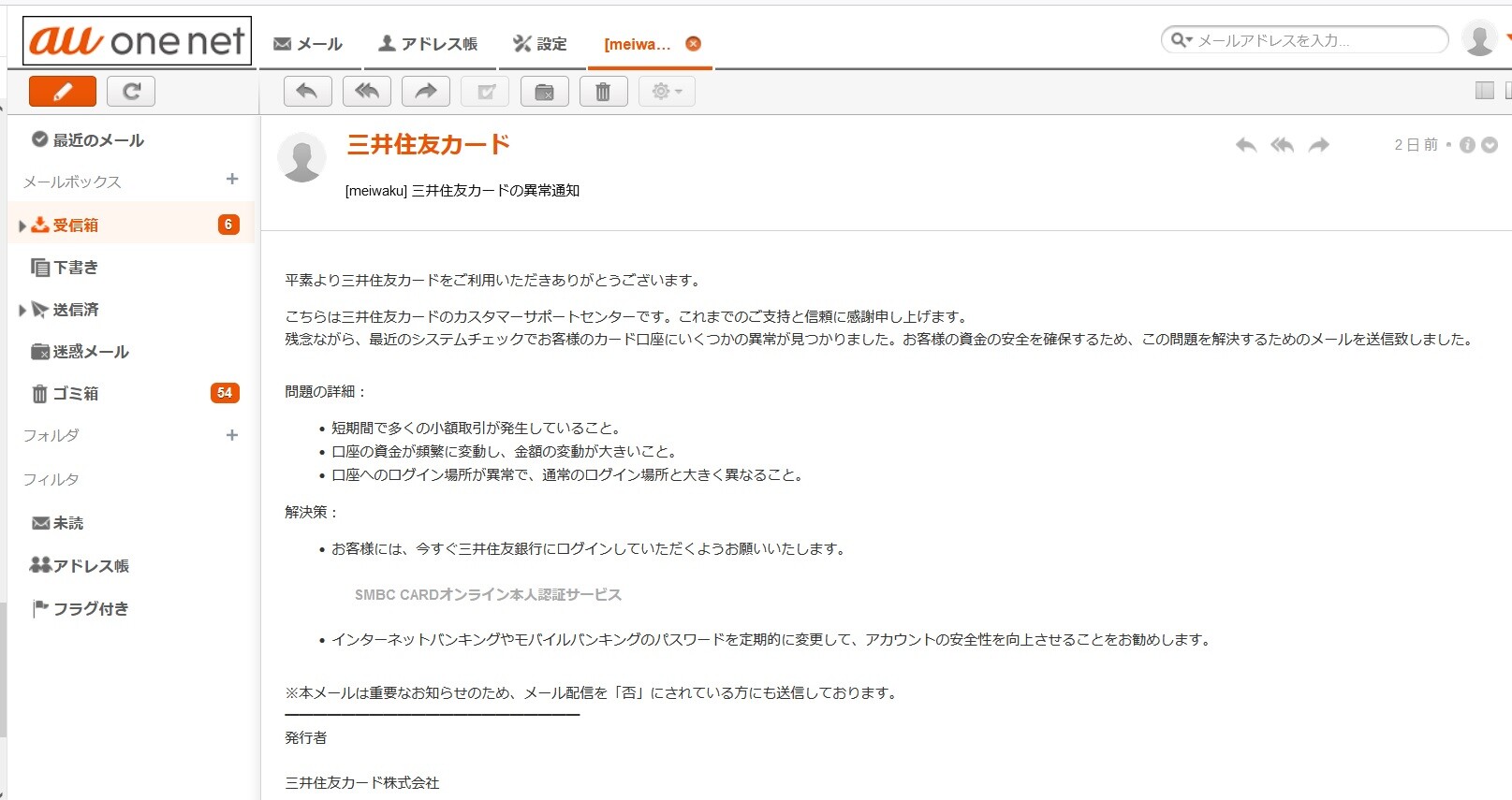This screenshot has height=800, width=1512.
Task: Click the au one net logo
Action: click(x=138, y=41)
